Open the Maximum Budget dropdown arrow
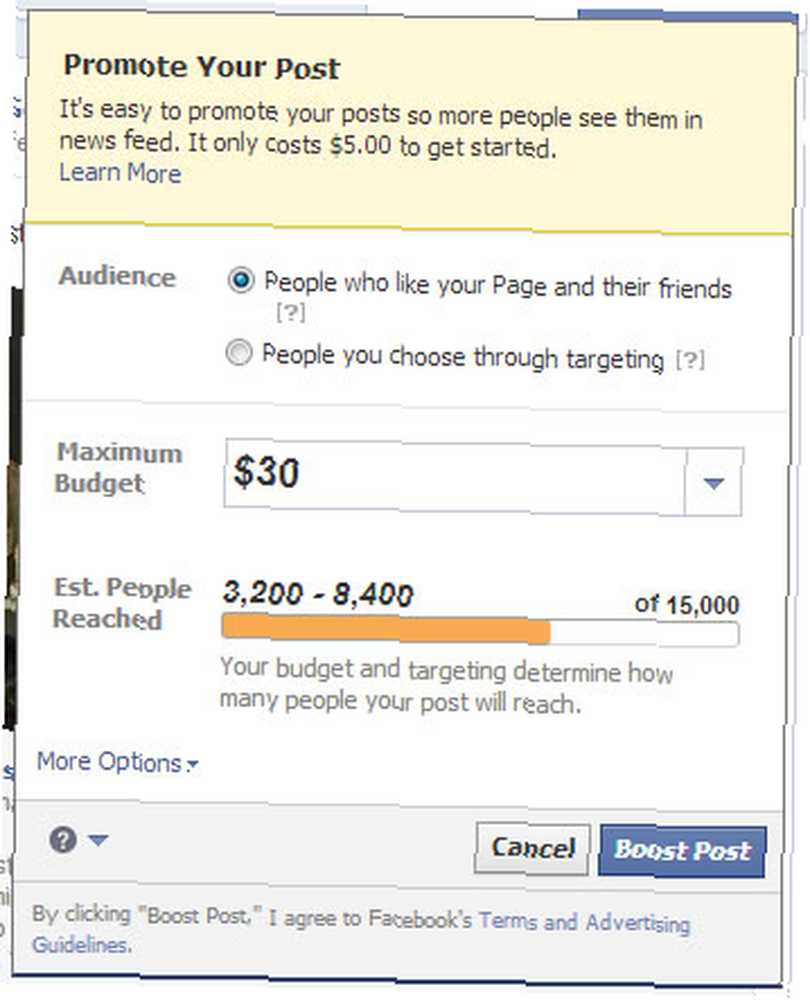Viewport: 810px width, 1000px height. [x=714, y=482]
